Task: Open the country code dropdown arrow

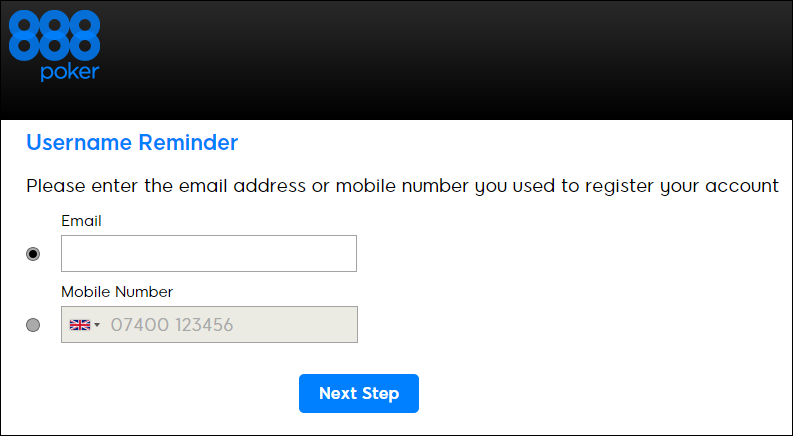Action: (97, 326)
